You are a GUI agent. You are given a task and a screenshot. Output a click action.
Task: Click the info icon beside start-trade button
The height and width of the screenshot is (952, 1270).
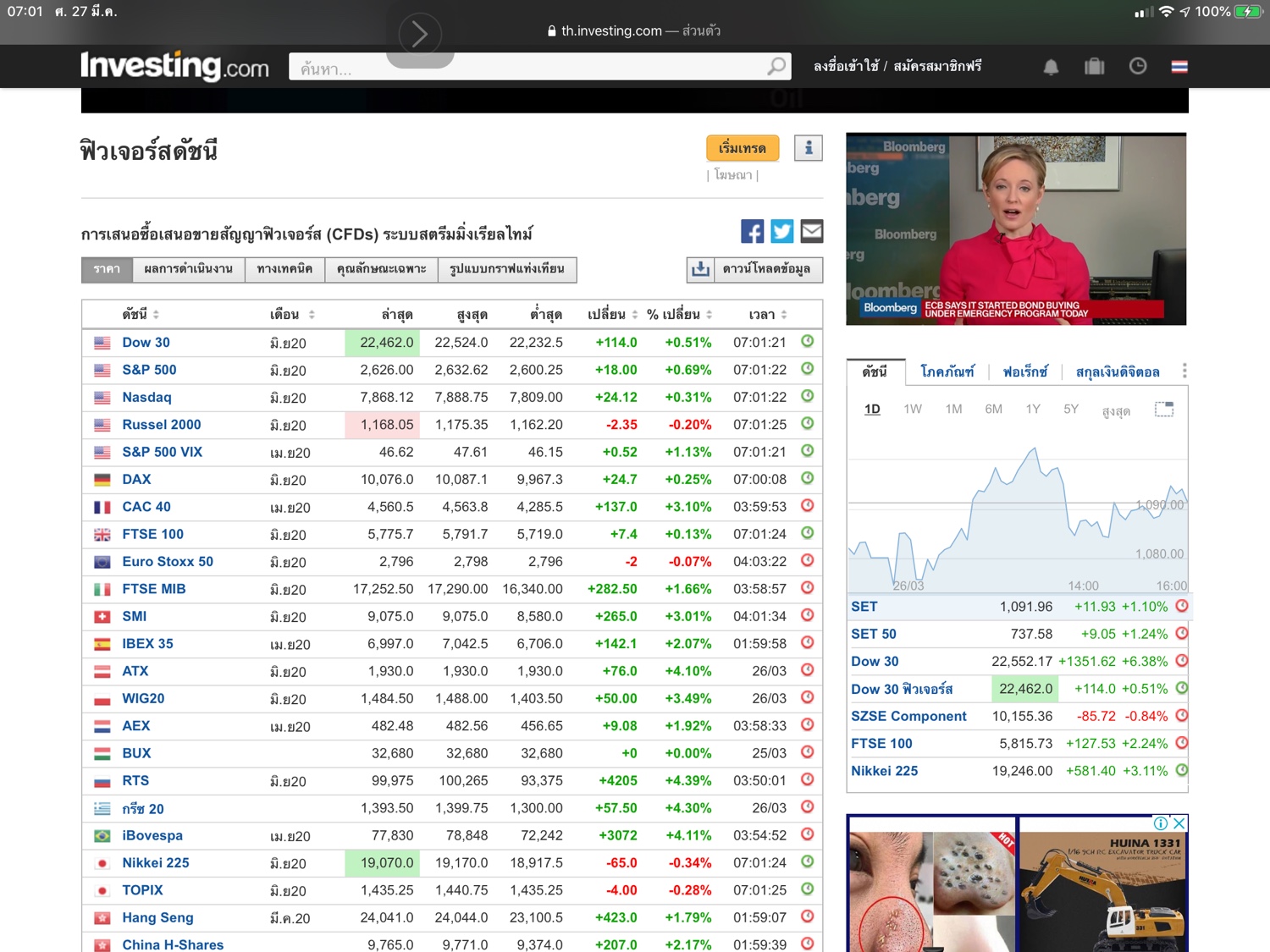tap(809, 148)
